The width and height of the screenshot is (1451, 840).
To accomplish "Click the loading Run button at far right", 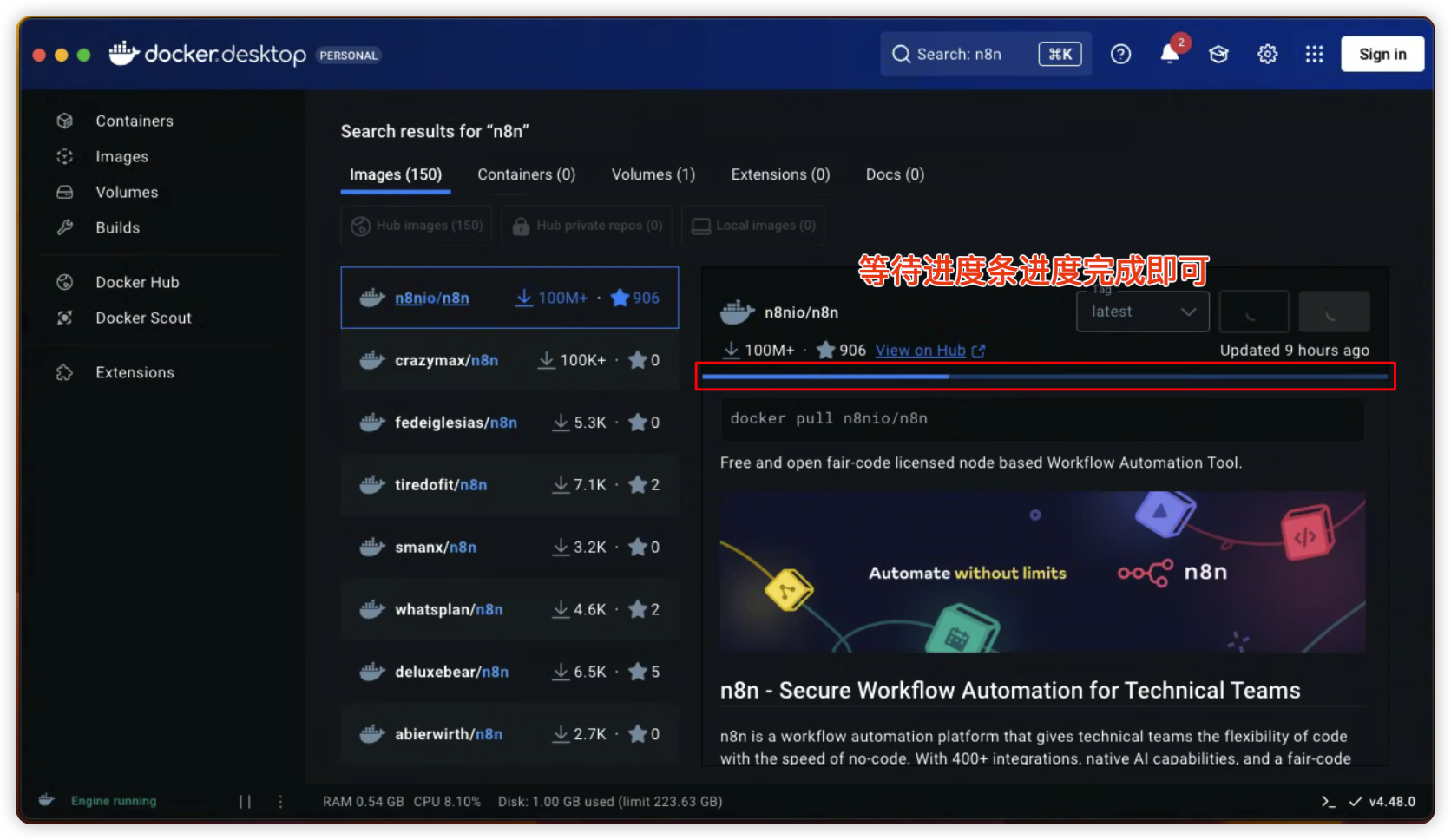I will (x=1334, y=312).
